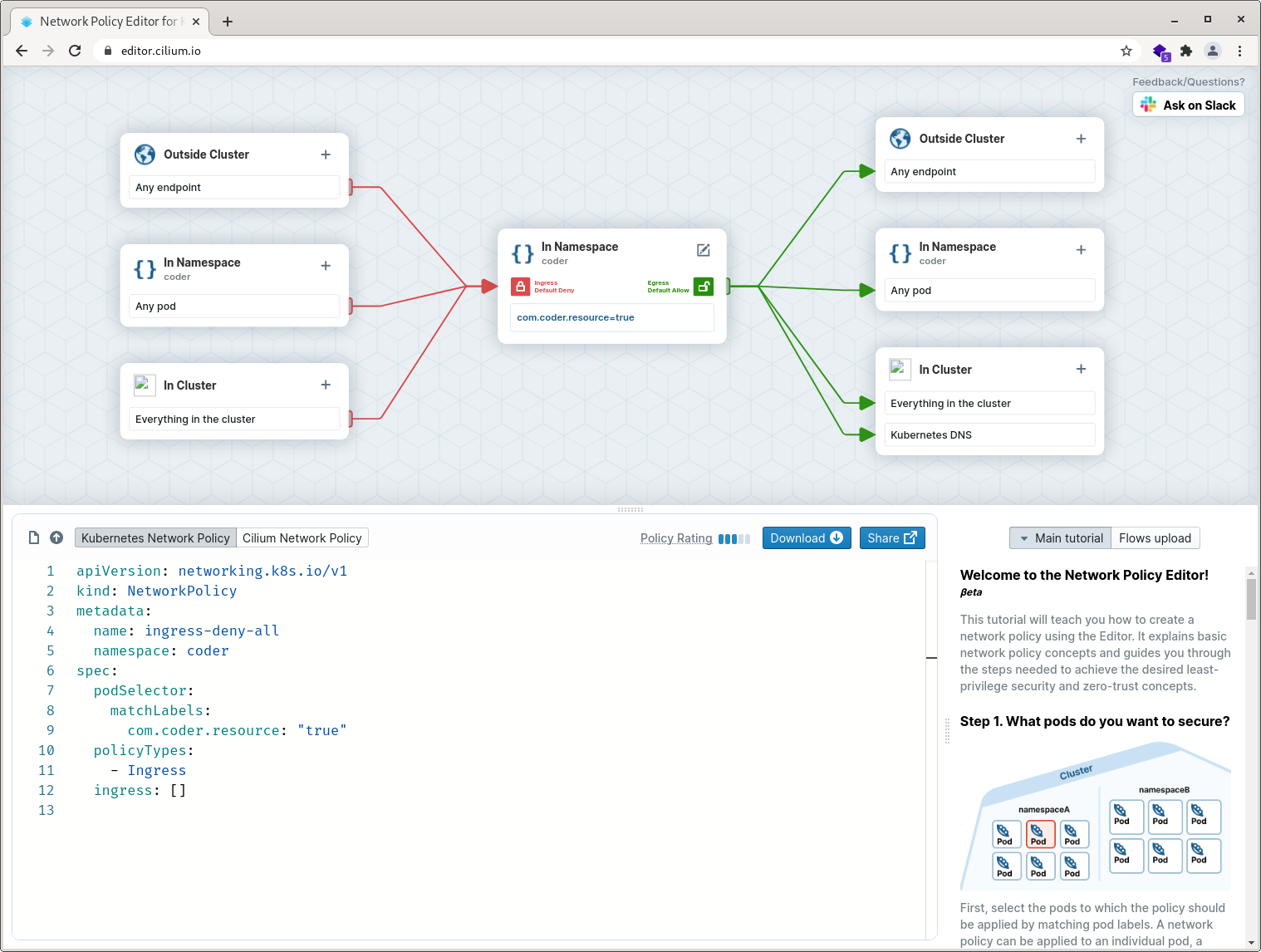Viewport: 1261px width, 952px height.
Task: Switch to Flows upload tab
Action: pyautogui.click(x=1155, y=538)
